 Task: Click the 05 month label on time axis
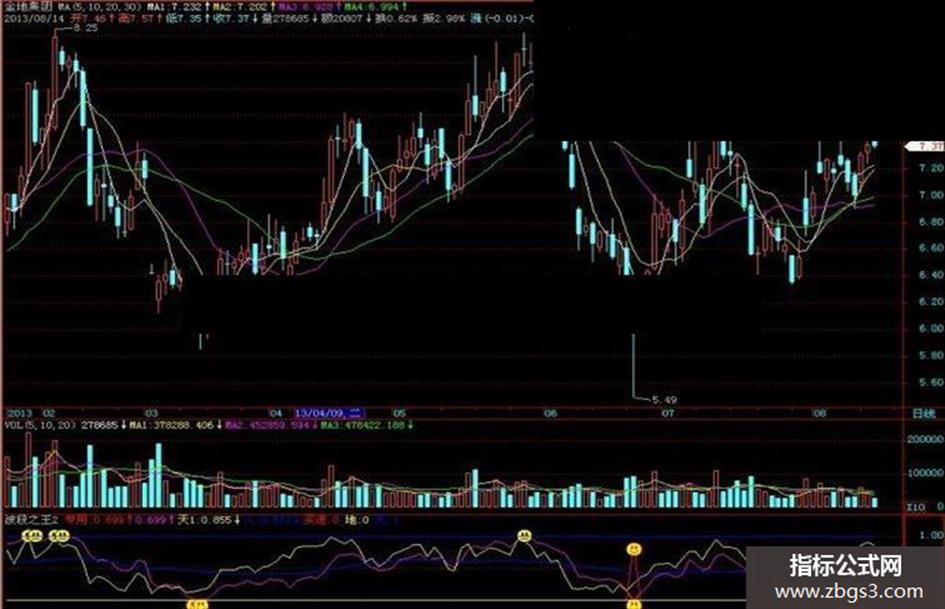[400, 414]
